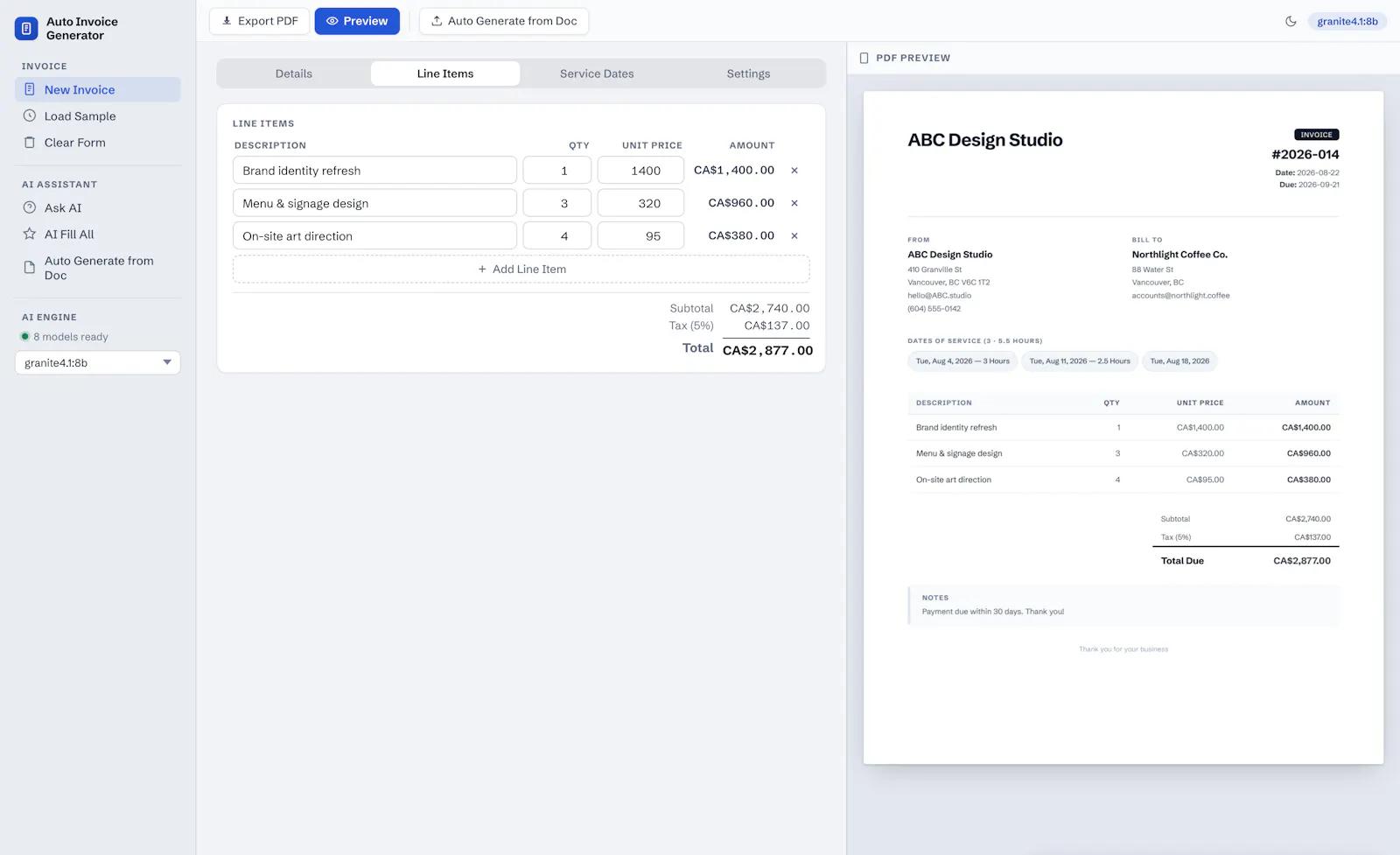
Task: Click the Total CA$2,877.00 value in form
Action: pyautogui.click(x=767, y=350)
